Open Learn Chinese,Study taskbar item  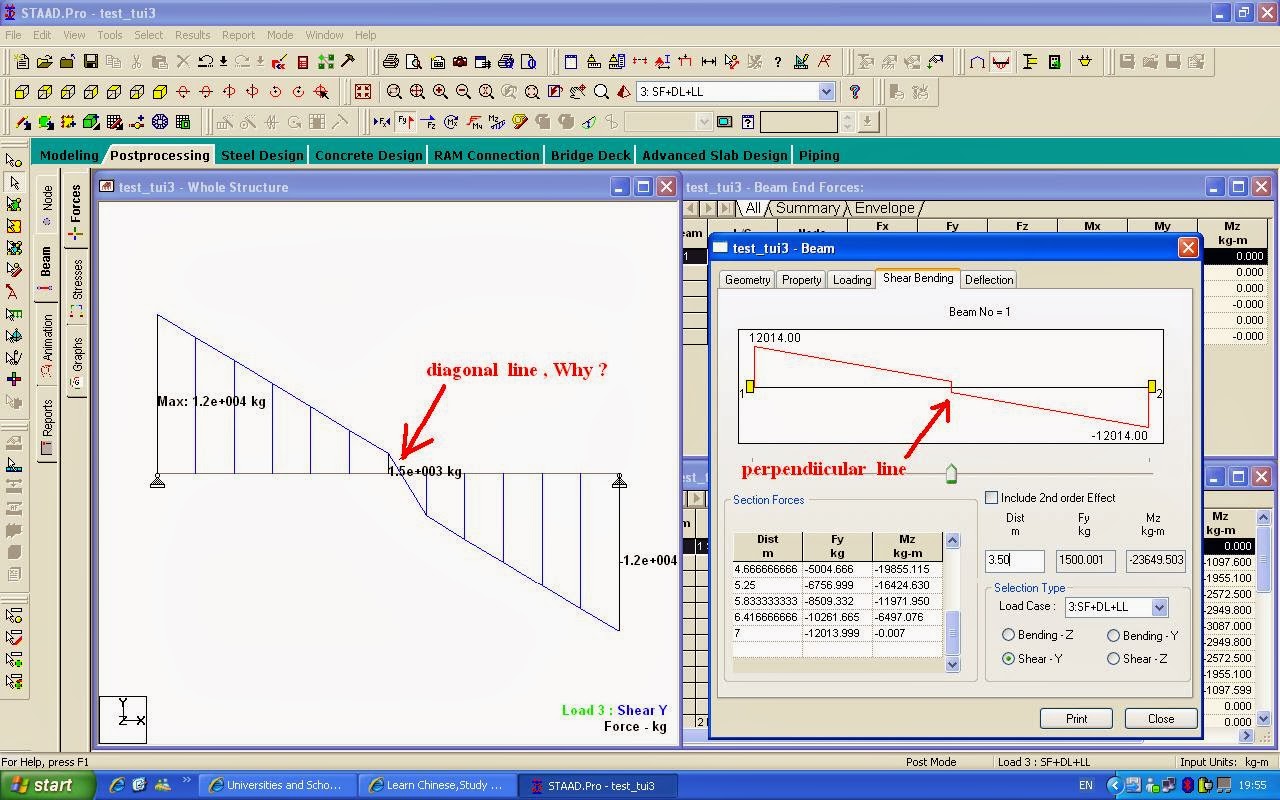(436, 785)
